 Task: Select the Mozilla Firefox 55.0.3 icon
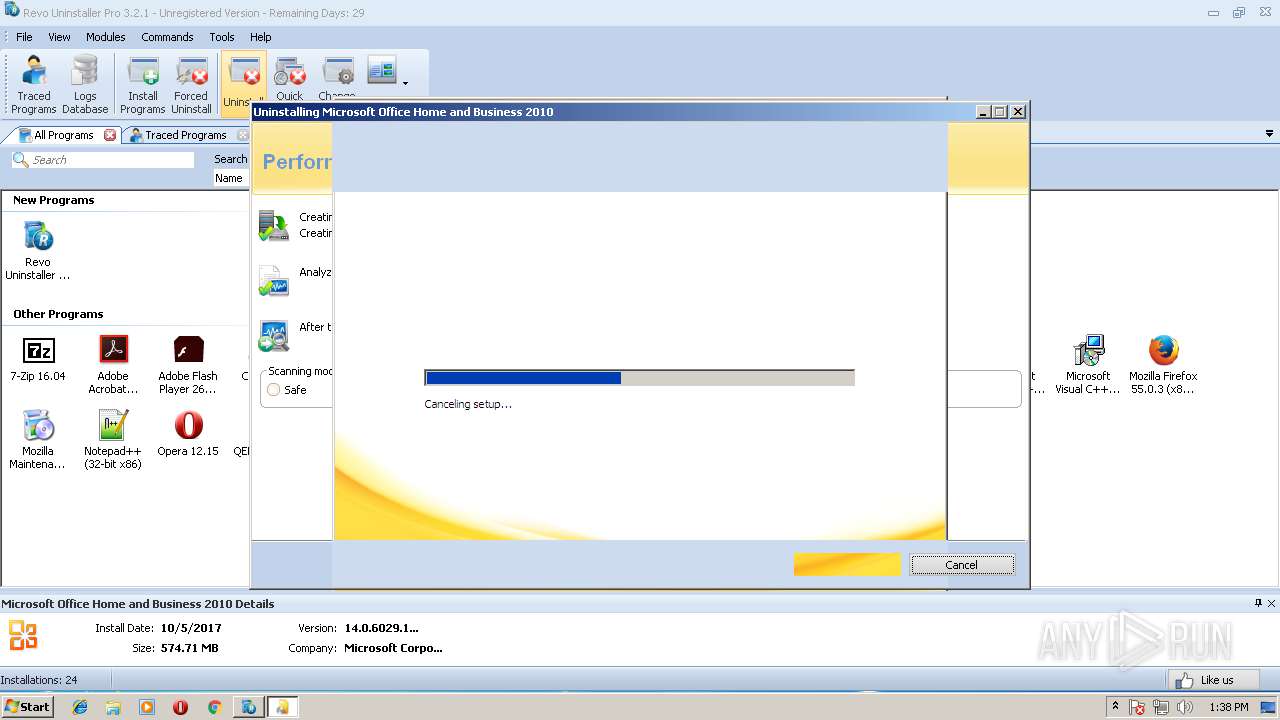coord(1163,365)
